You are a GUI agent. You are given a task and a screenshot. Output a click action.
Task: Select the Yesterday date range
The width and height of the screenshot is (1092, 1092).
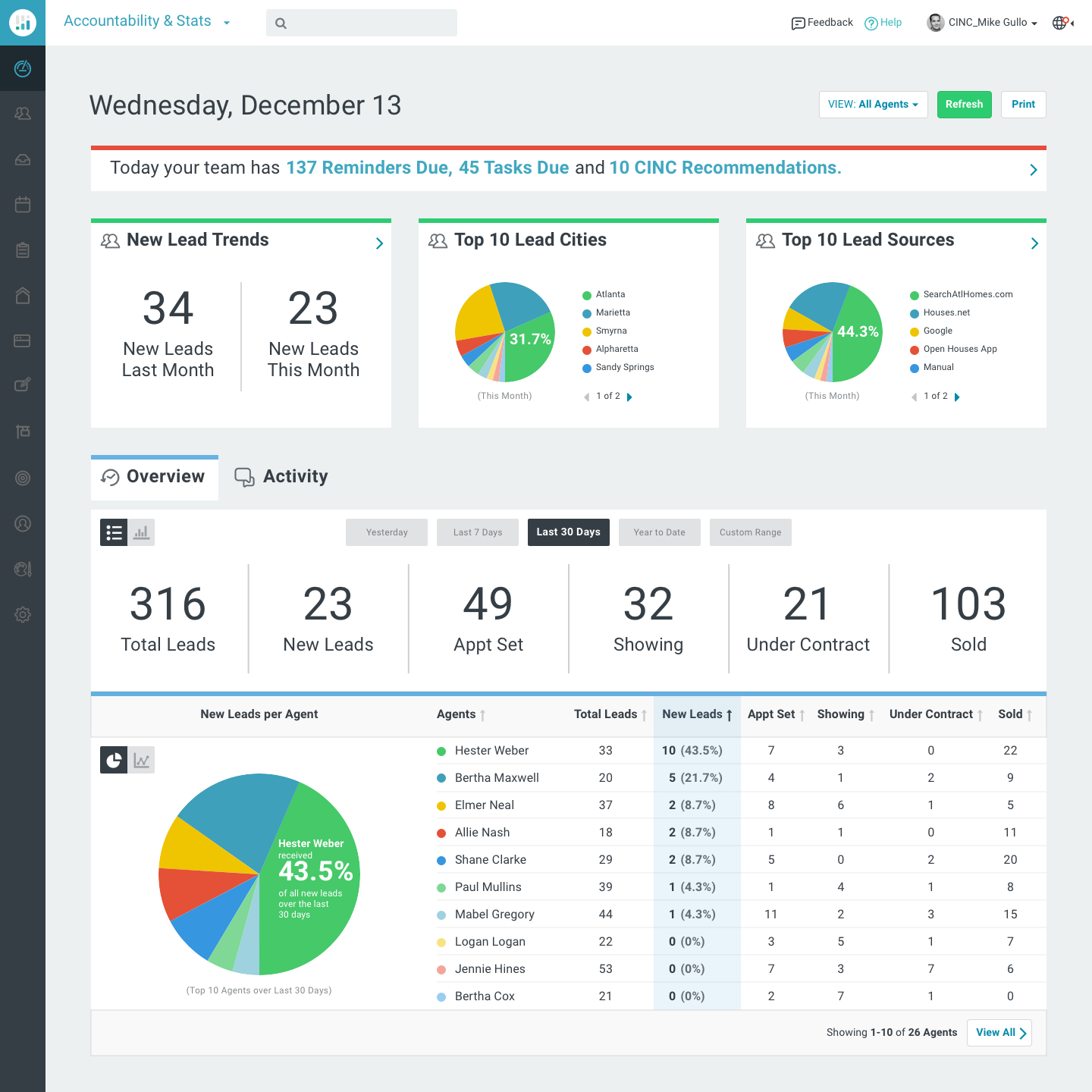pyautogui.click(x=387, y=532)
